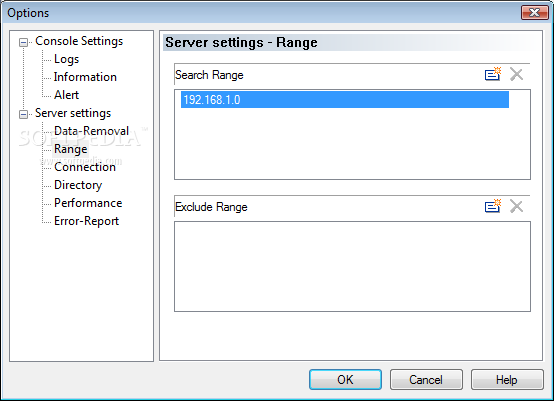Click the add-entry icon for Exclude Range

tap(493, 206)
